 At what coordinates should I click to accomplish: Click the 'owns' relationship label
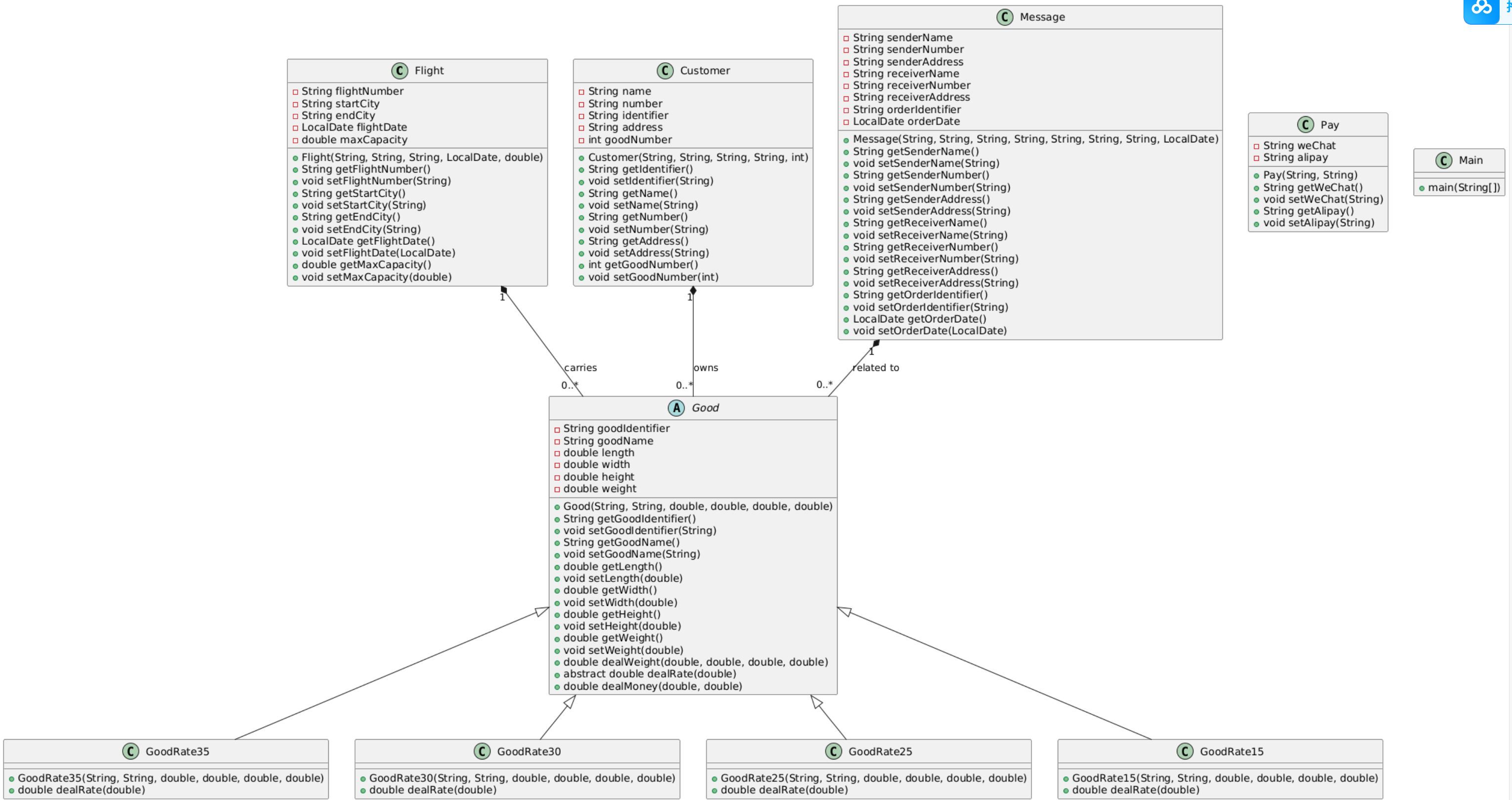tap(706, 367)
